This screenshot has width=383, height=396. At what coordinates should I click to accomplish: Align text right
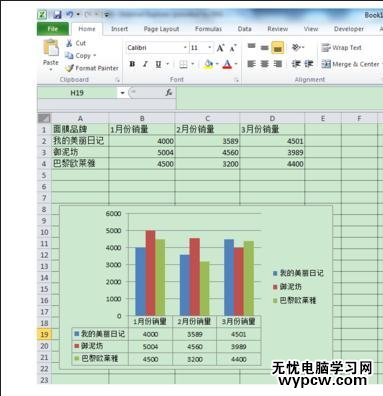coord(278,64)
